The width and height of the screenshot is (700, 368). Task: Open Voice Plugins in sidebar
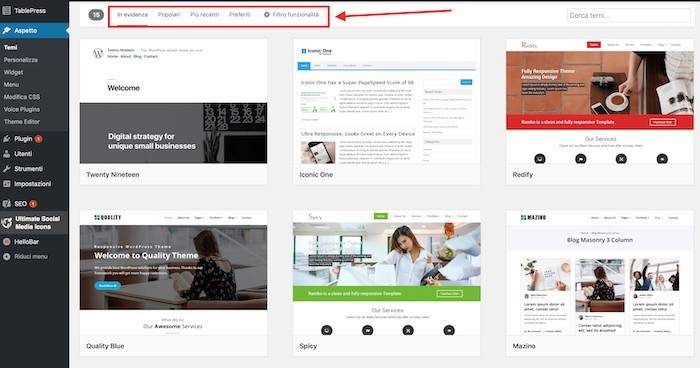point(21,109)
